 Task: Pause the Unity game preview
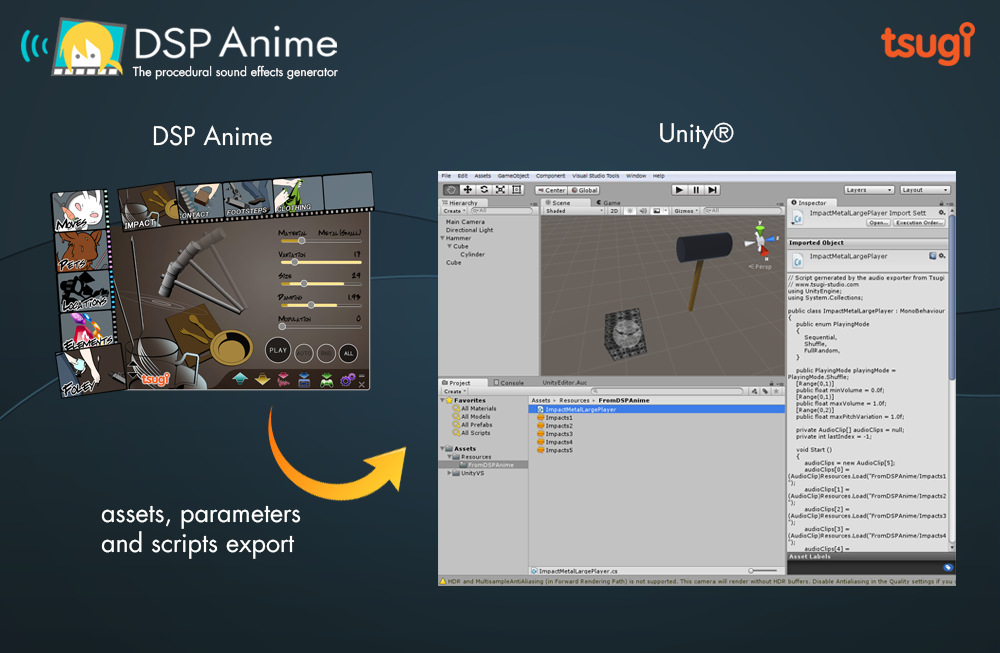696,190
